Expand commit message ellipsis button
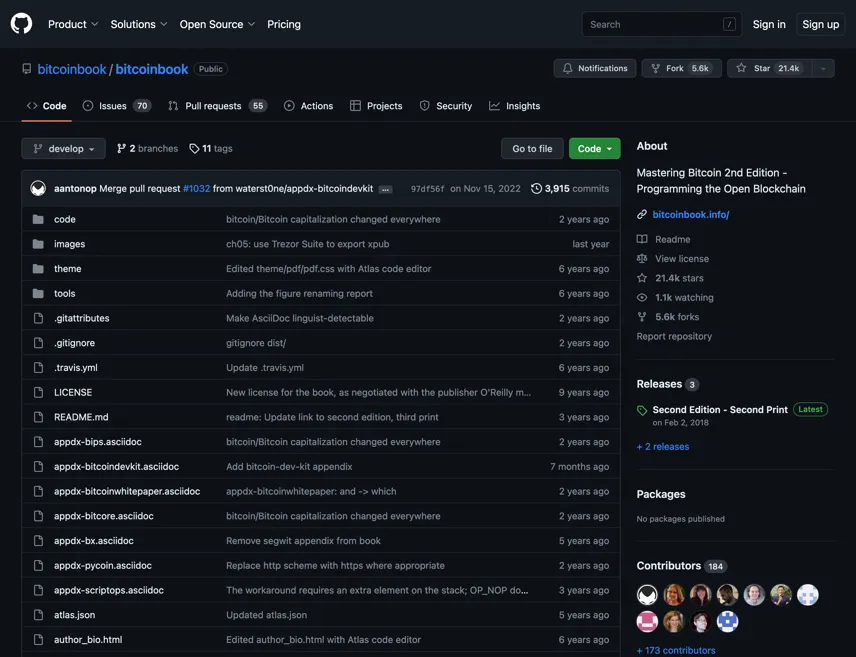The image size is (856, 657). tap(385, 189)
